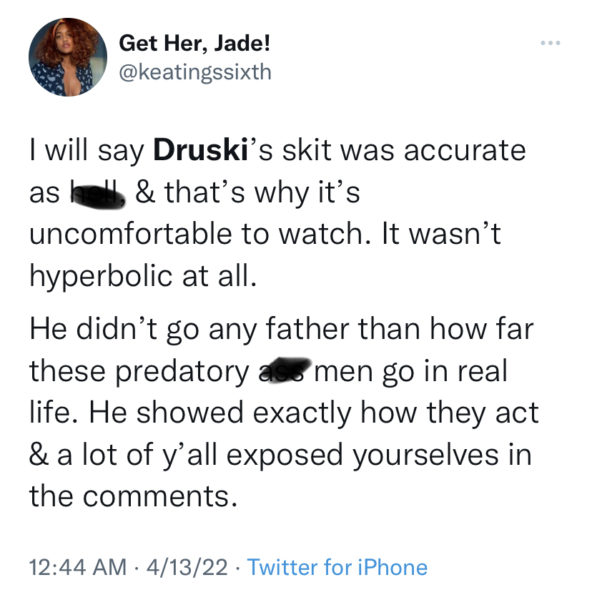This screenshot has width=592, height=600.
Task: Select the word 'predatory' in the tweet
Action: coord(182,372)
